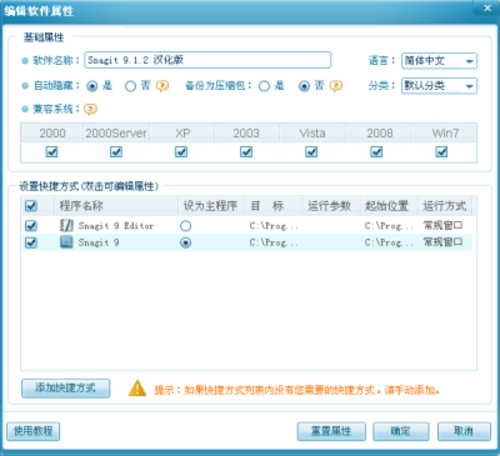Click the 添加快捷方式 button
The image size is (500, 456).
[66, 388]
